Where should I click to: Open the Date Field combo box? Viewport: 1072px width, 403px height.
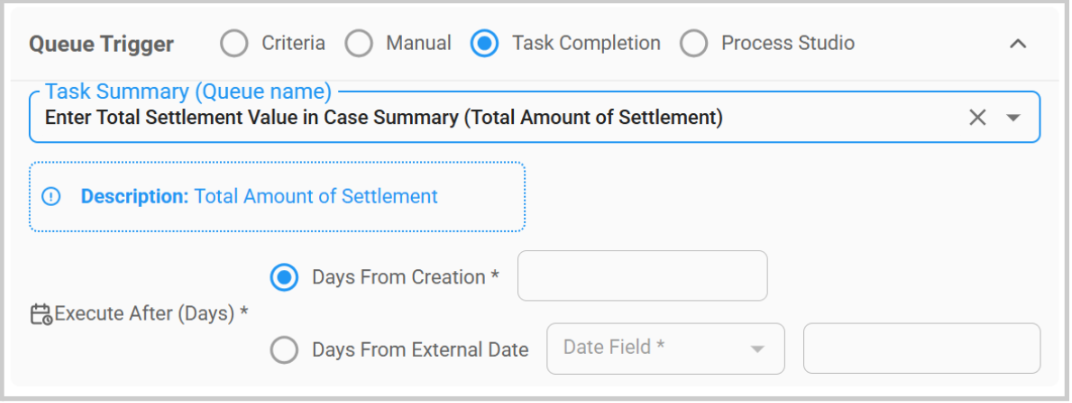coord(650,348)
